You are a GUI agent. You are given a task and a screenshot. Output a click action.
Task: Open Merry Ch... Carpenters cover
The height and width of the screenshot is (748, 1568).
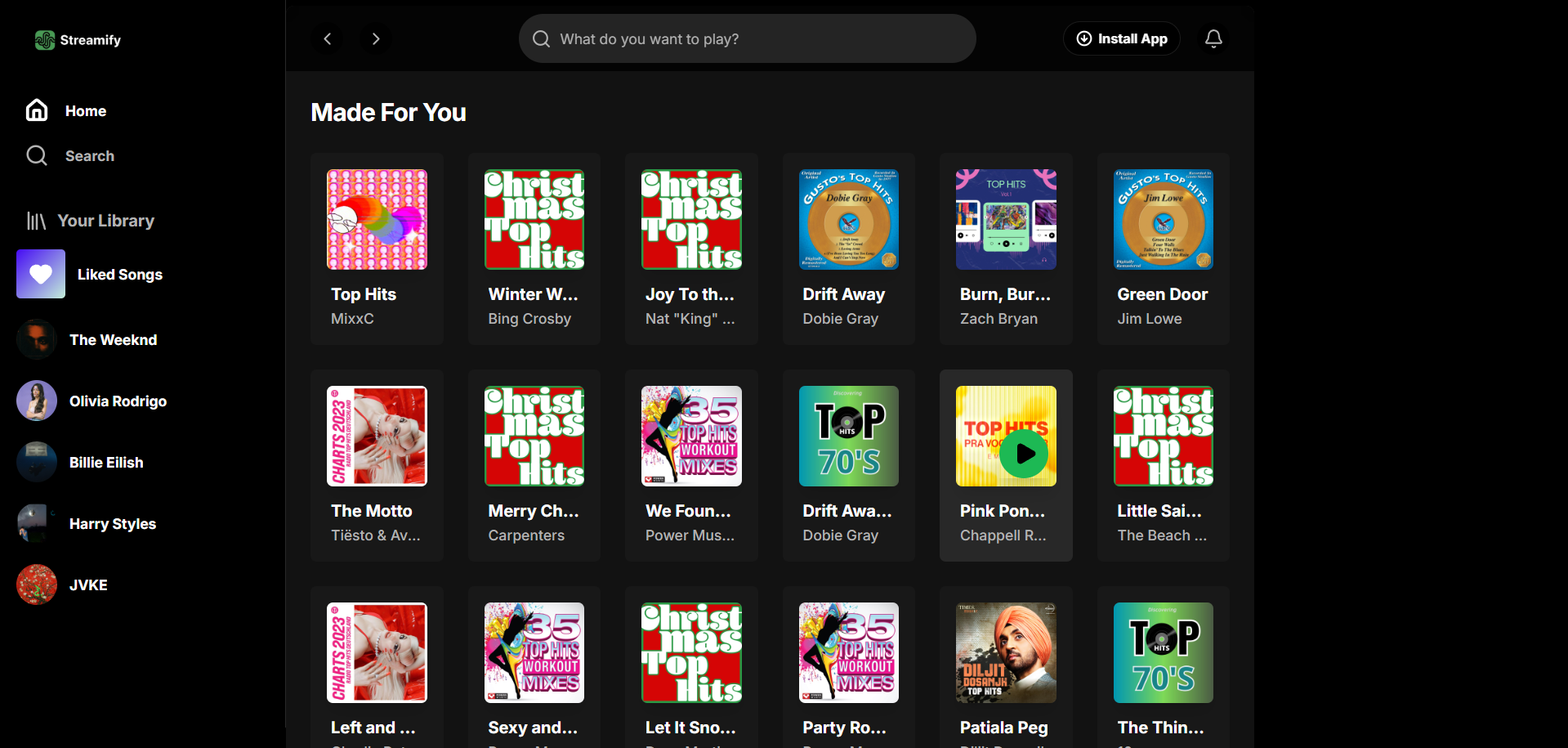pyautogui.click(x=534, y=436)
